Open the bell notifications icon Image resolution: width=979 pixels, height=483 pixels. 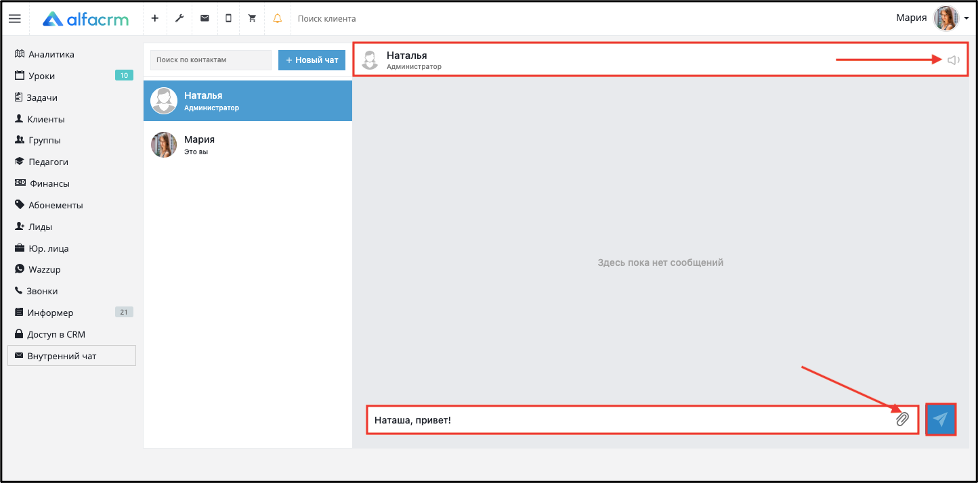(277, 19)
